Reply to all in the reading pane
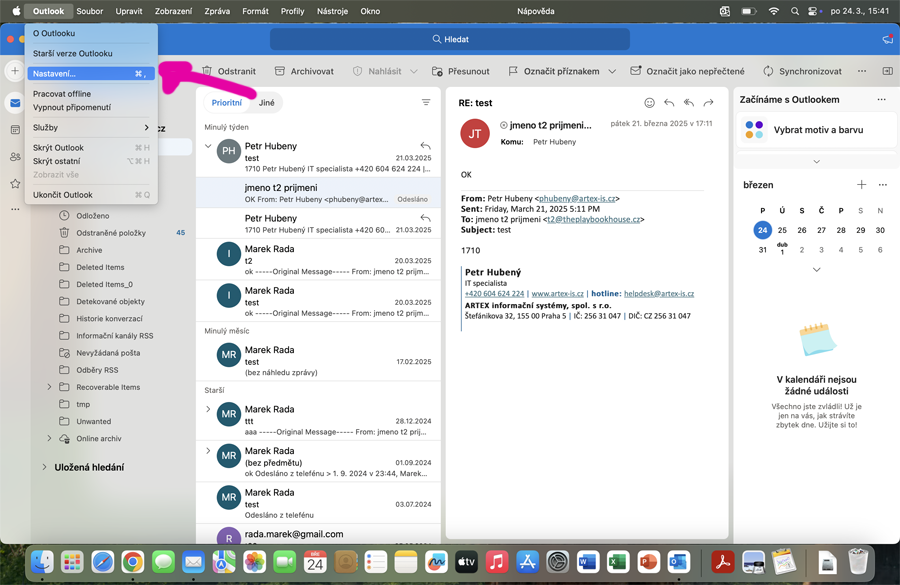900x585 pixels. [x=688, y=103]
